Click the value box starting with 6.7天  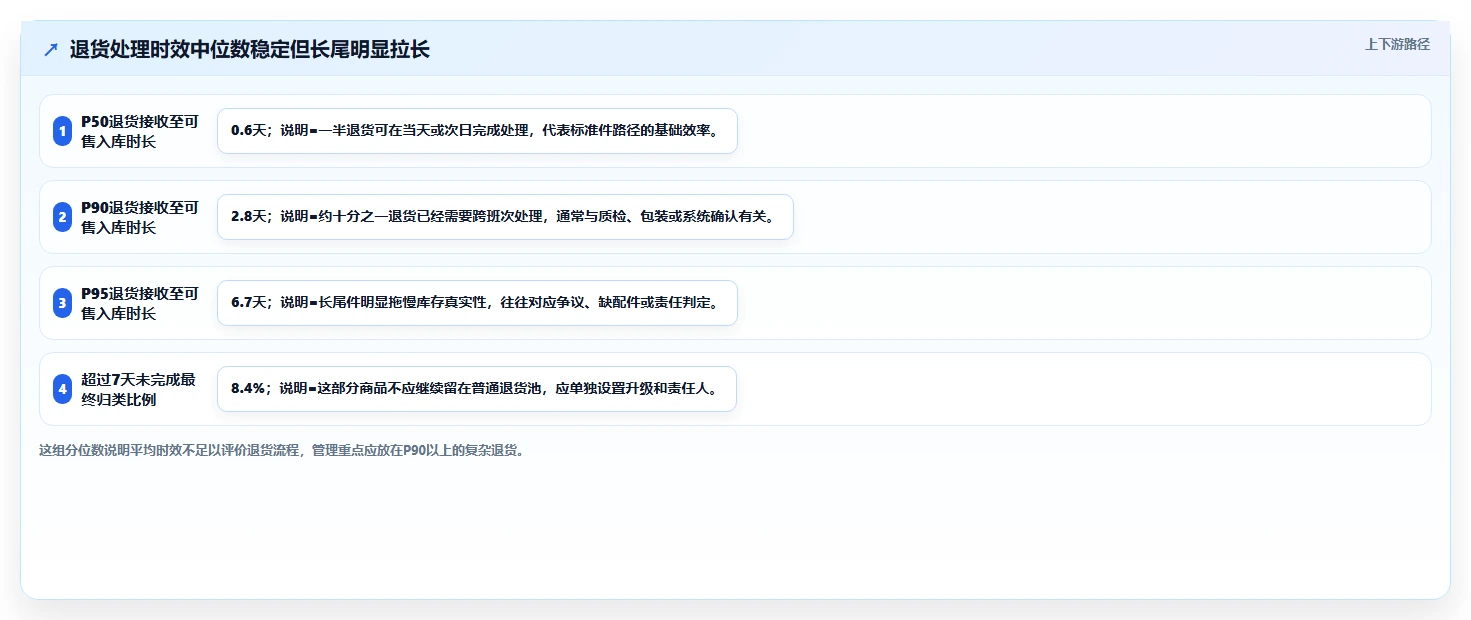(477, 303)
